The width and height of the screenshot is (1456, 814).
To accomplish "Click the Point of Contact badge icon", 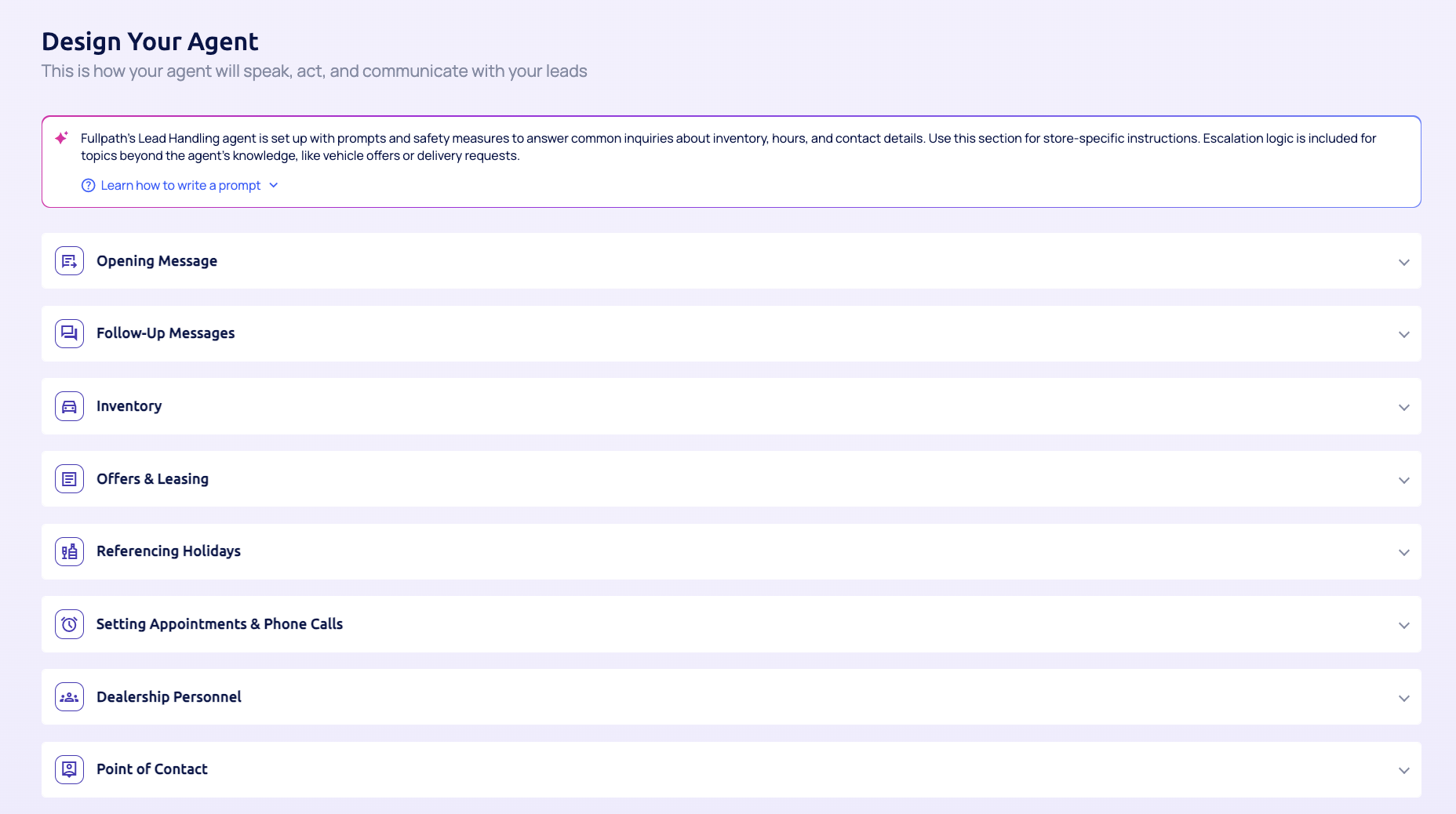I will (69, 769).
